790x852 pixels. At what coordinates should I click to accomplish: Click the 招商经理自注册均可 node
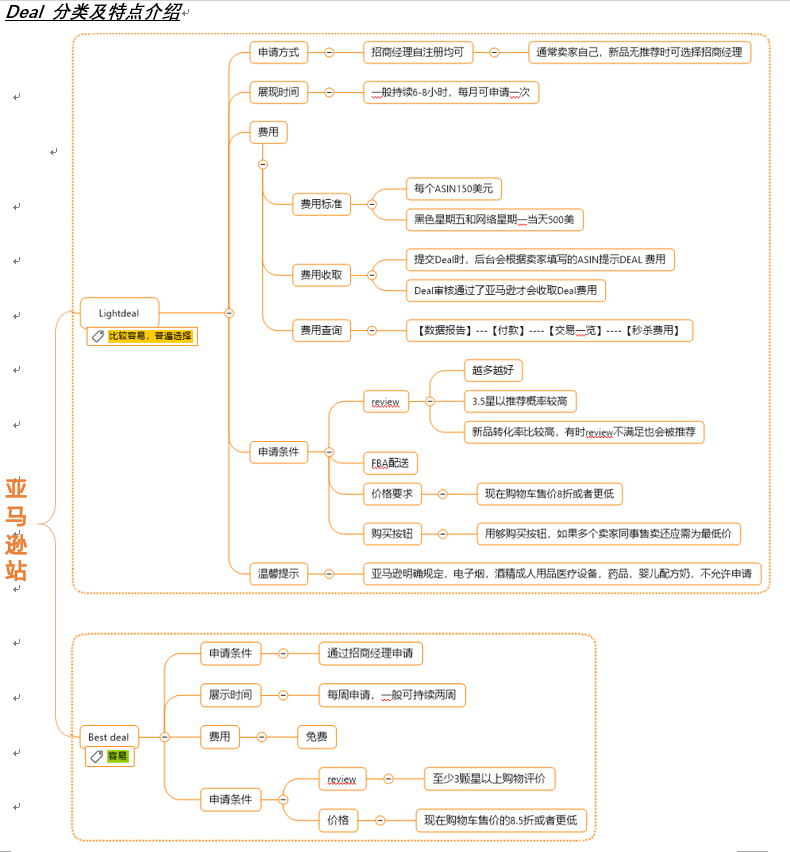pos(418,53)
